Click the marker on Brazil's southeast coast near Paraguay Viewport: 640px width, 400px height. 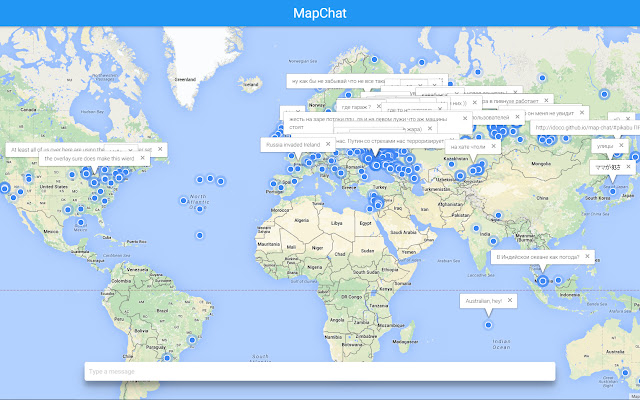192,340
